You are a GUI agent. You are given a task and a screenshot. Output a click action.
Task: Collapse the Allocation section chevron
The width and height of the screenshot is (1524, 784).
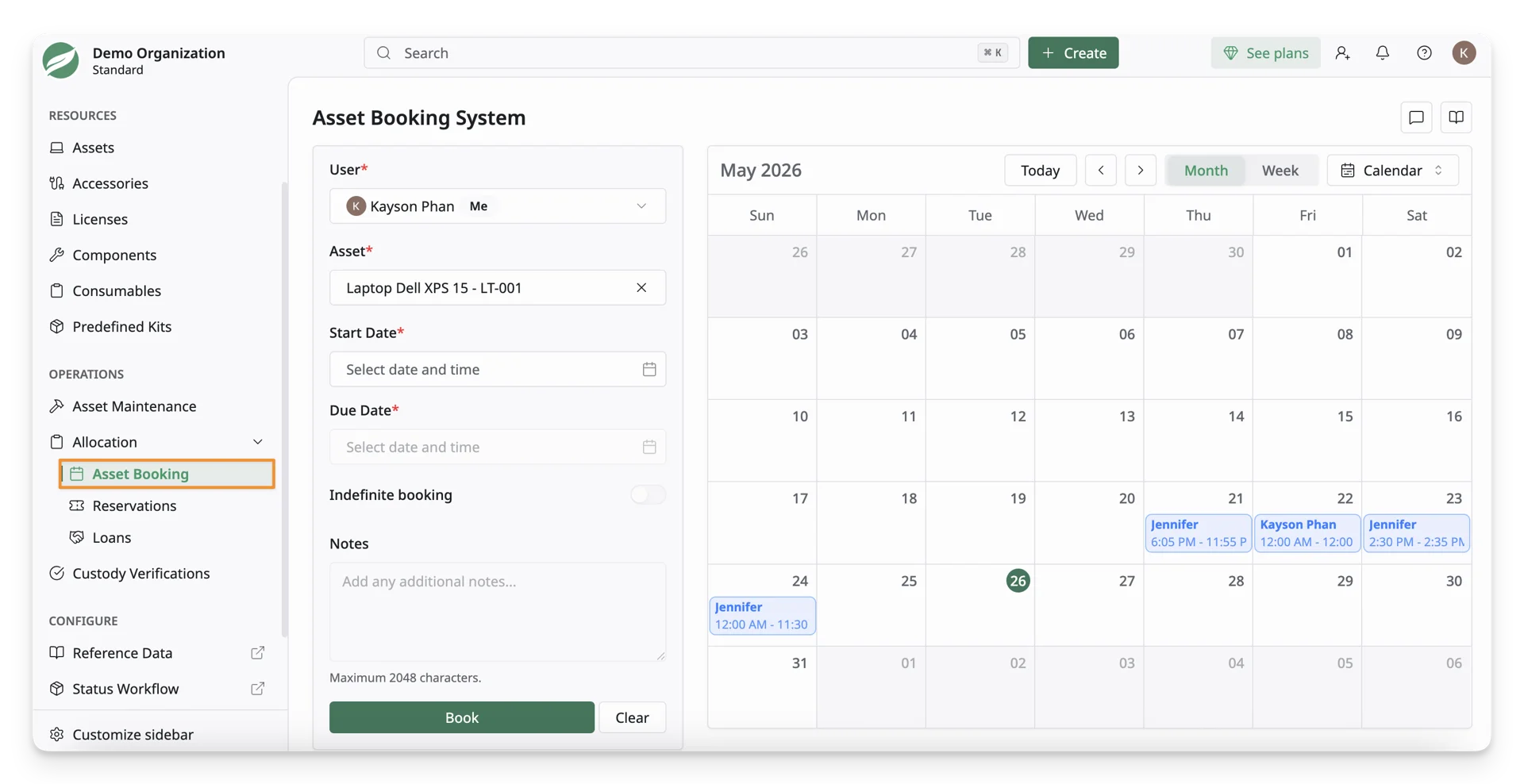coord(258,442)
